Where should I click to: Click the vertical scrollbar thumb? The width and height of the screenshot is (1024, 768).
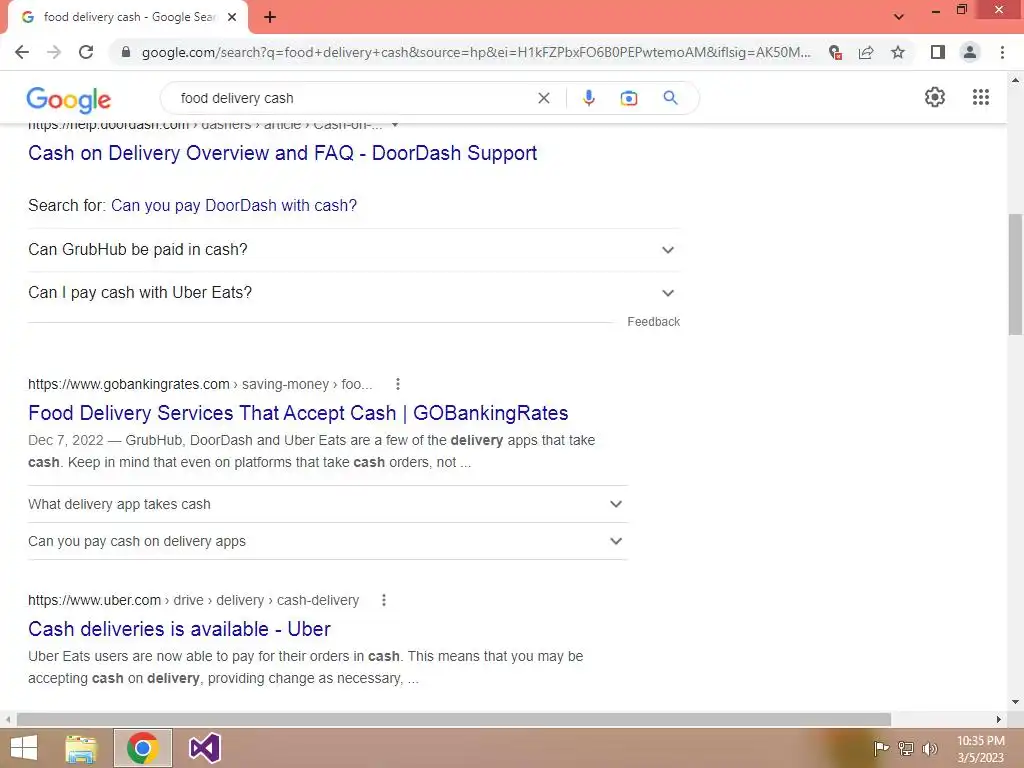tap(1016, 274)
